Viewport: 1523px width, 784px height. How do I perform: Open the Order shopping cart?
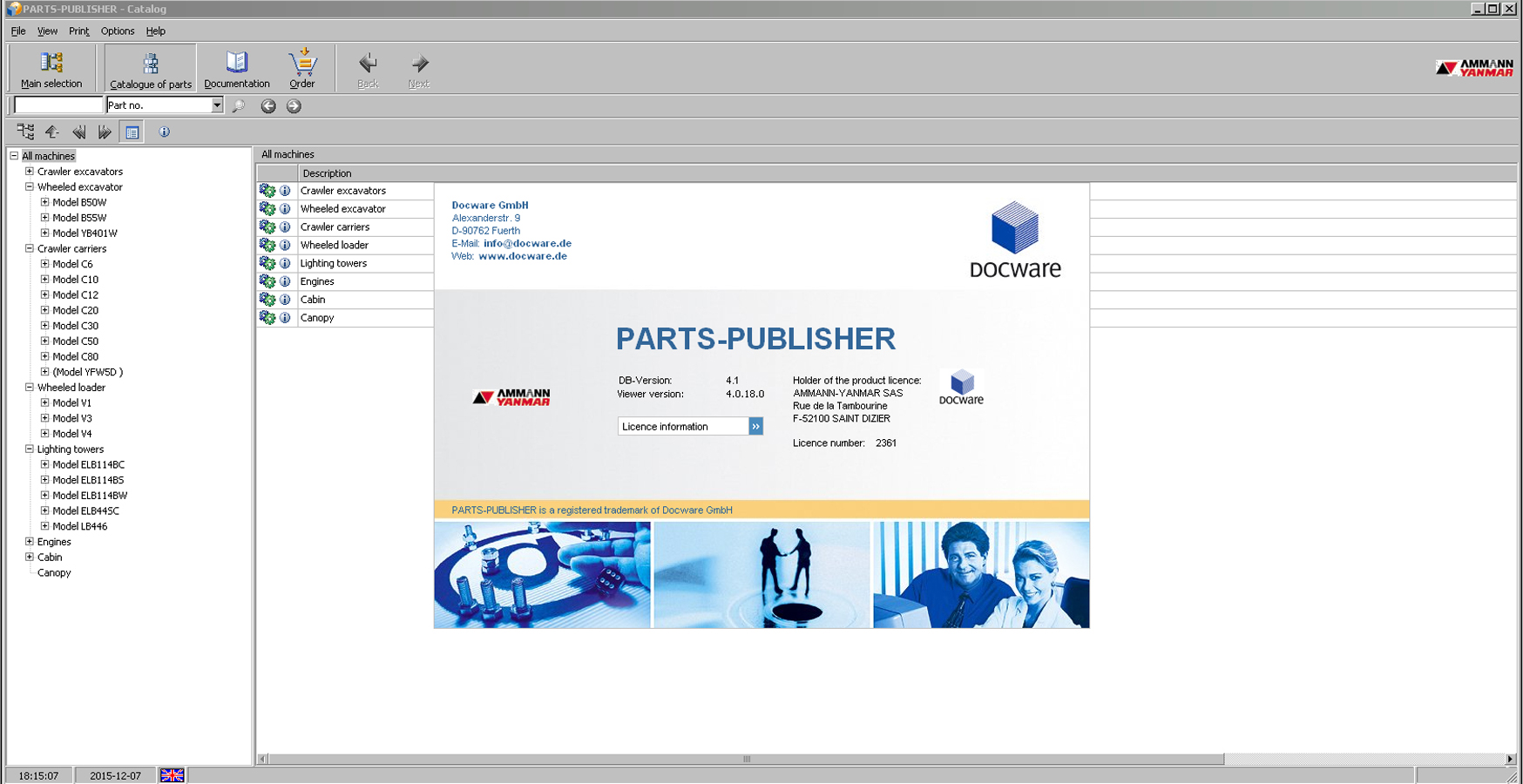302,69
